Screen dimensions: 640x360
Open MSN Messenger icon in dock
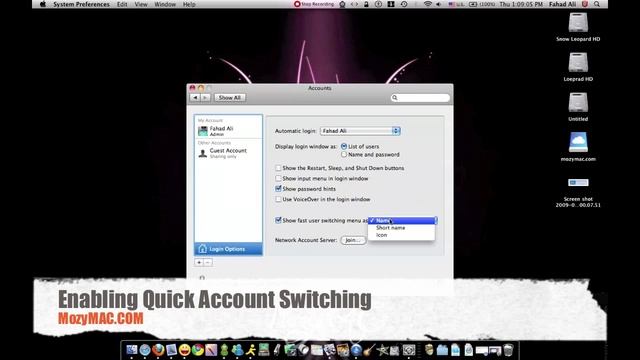click(x=237, y=350)
